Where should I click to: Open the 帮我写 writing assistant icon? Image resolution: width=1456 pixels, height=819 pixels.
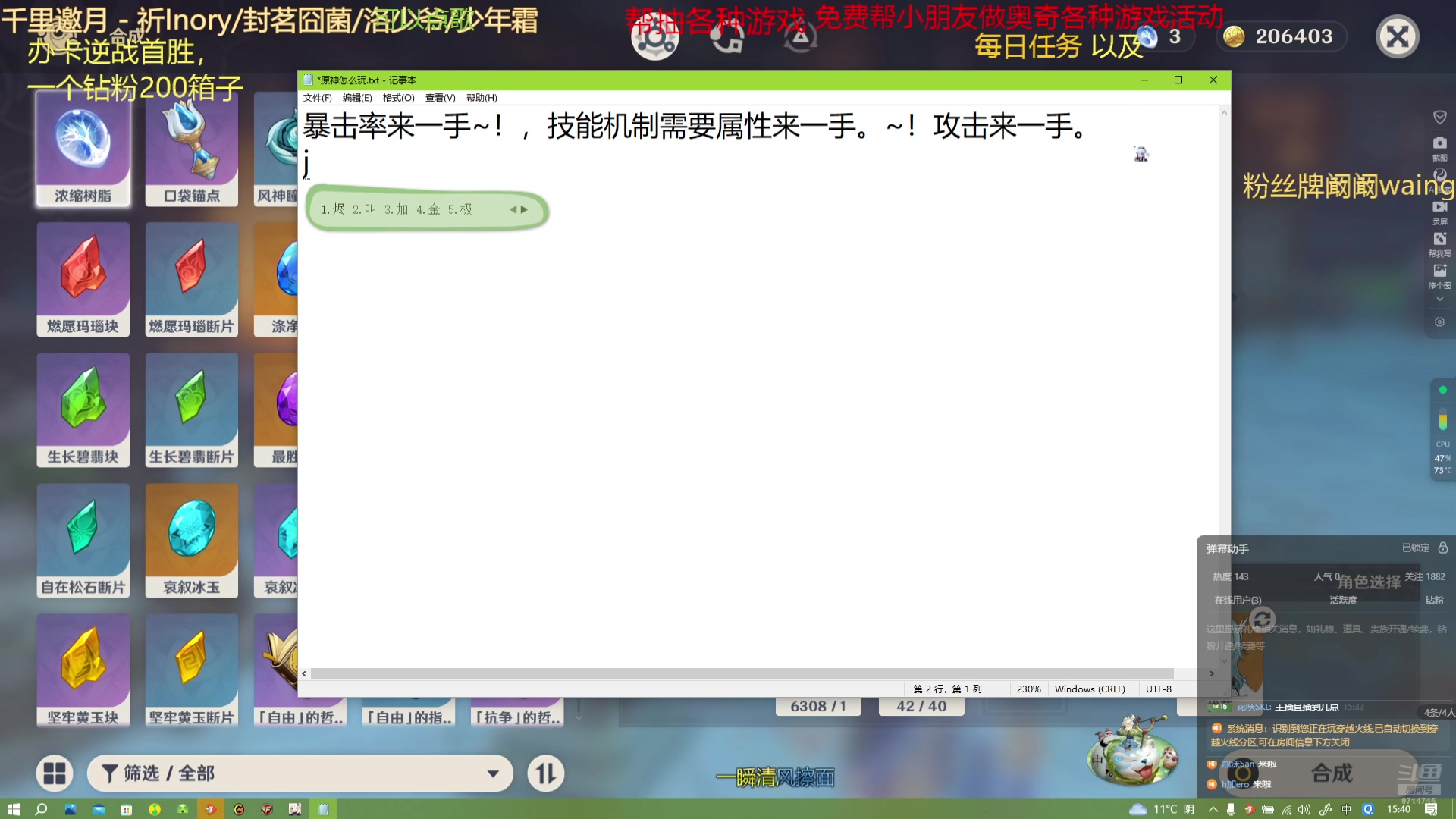pos(1439,243)
